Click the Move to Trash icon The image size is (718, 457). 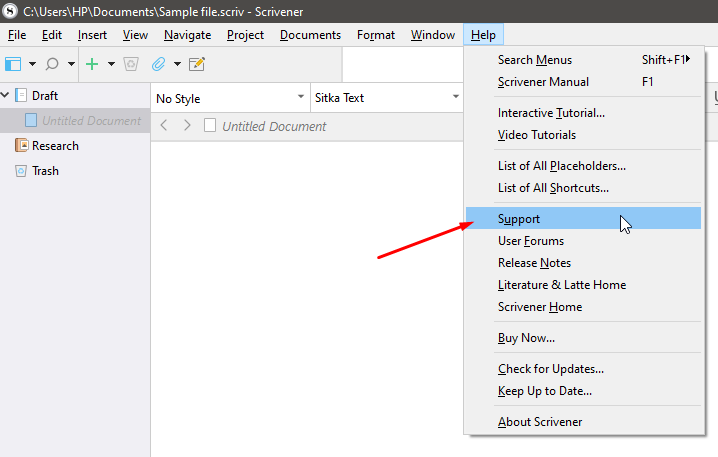pyautogui.click(x=131, y=64)
